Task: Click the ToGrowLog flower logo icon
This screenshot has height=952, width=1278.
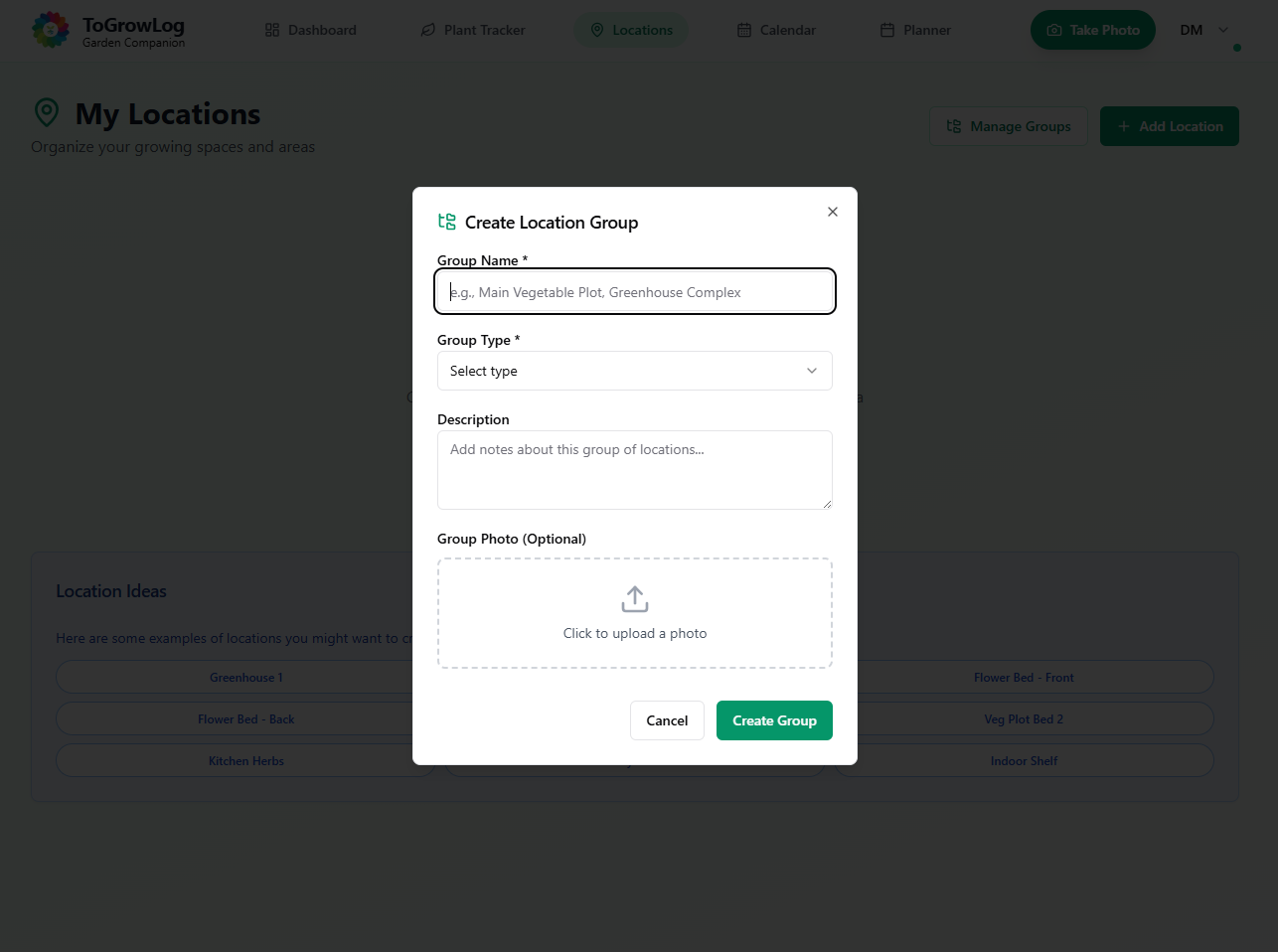Action: click(x=51, y=30)
